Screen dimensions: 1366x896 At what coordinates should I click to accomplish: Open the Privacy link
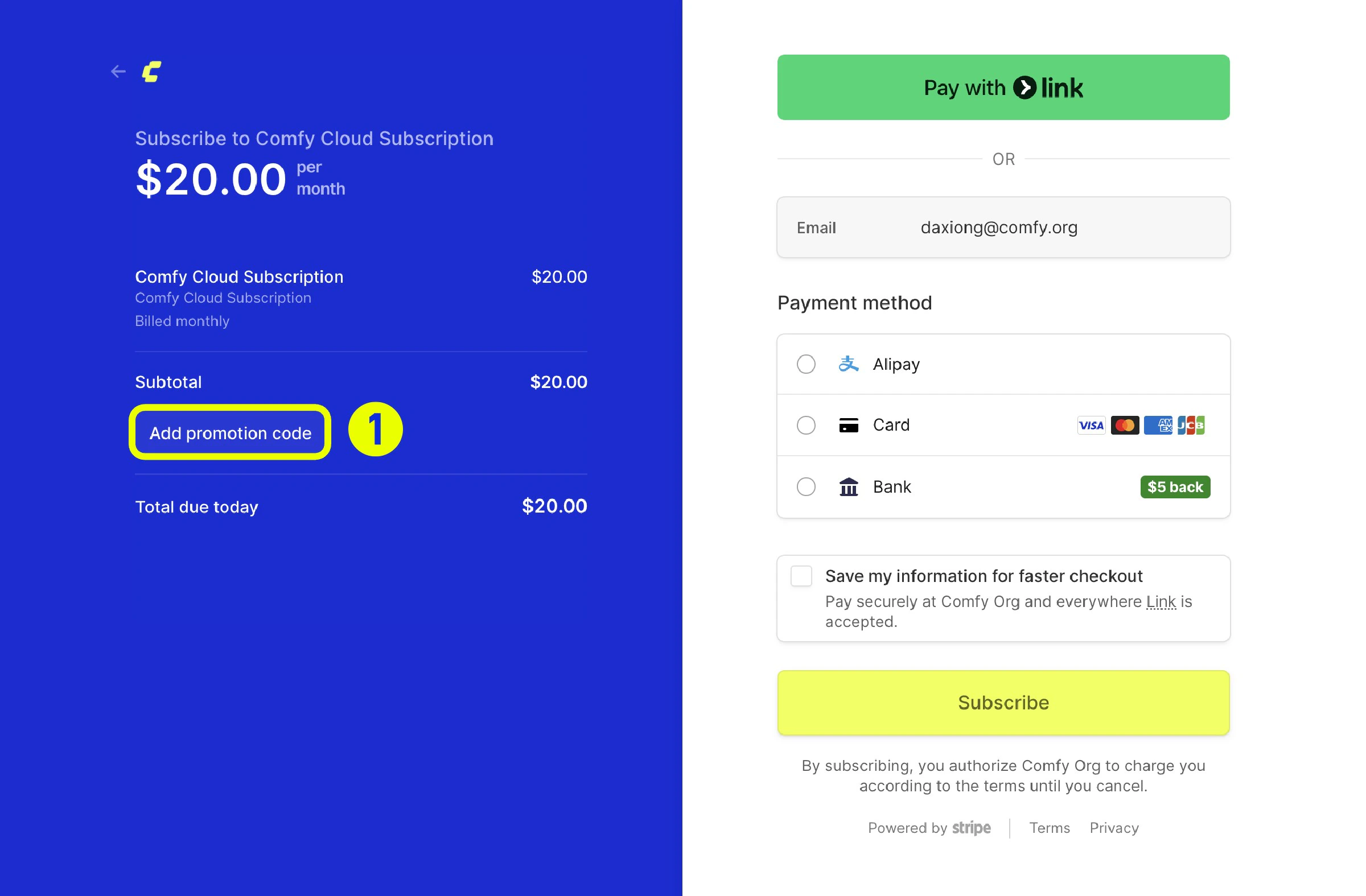click(x=1113, y=828)
